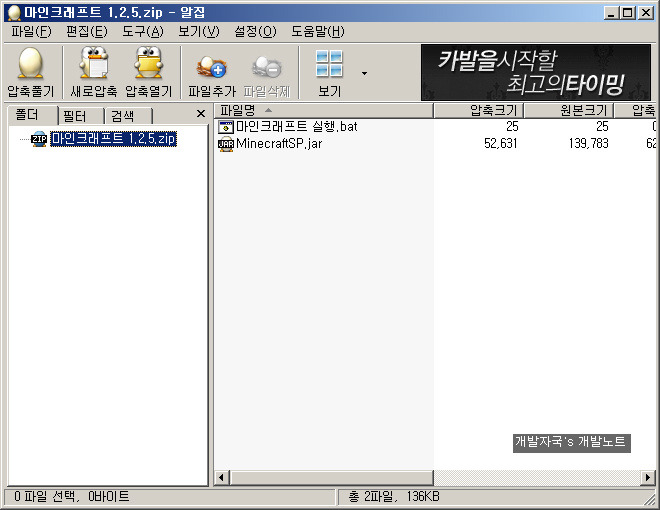Minimize the 알집 window
Image resolution: width=660 pixels, height=510 pixels.
pos(612,13)
